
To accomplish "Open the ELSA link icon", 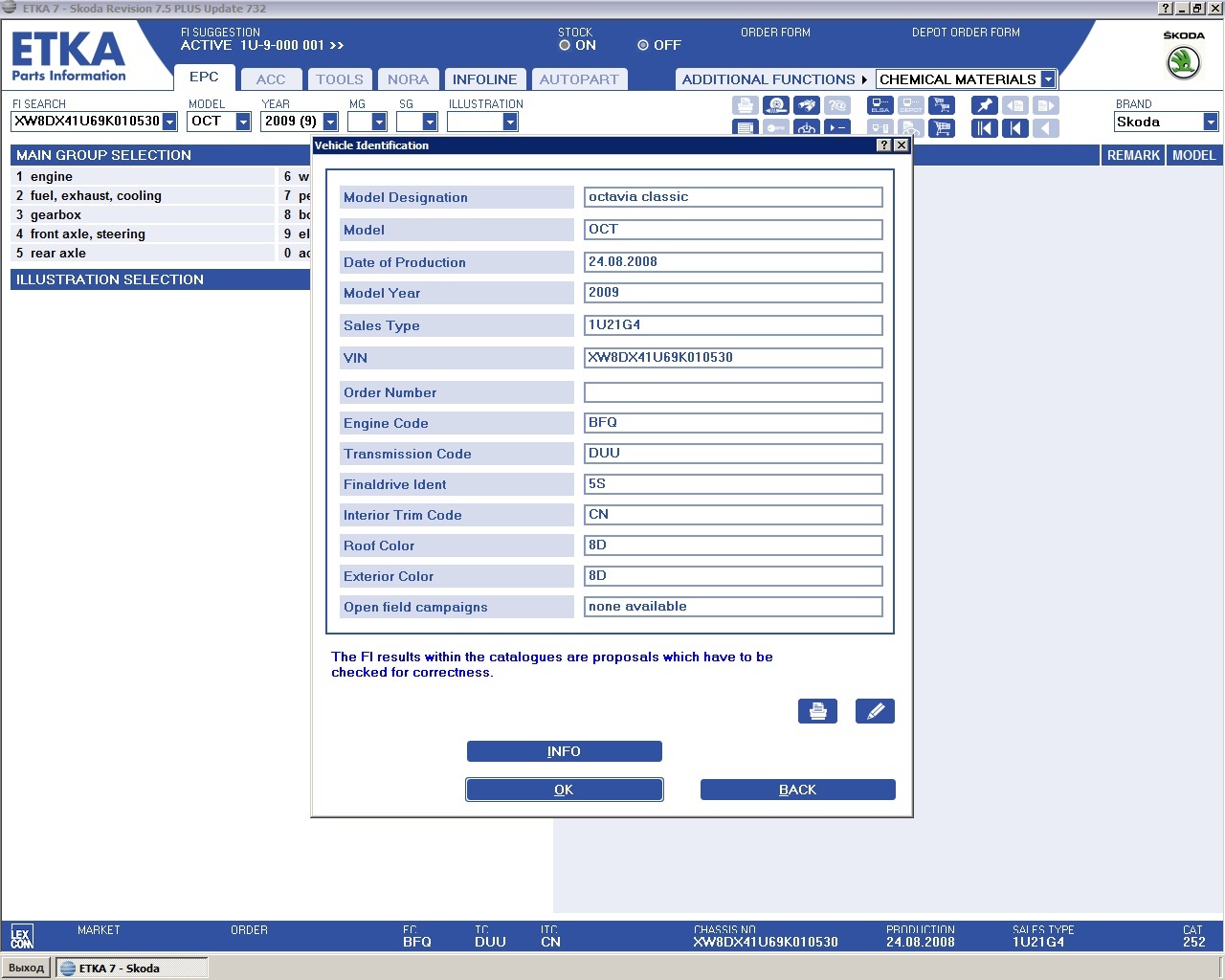I will coord(880,105).
